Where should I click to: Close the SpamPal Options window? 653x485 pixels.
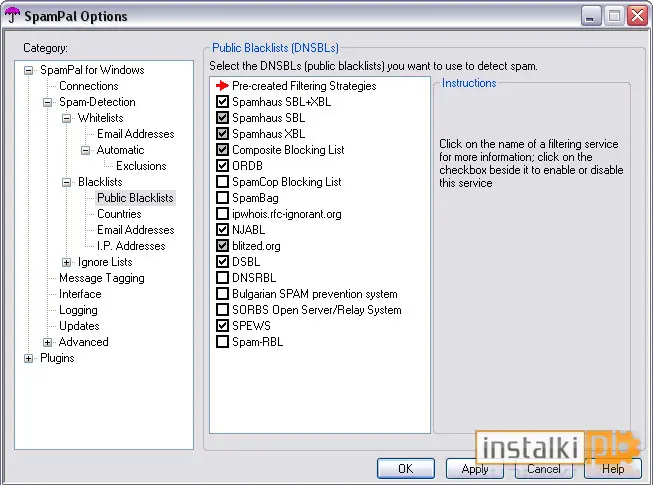(638, 16)
